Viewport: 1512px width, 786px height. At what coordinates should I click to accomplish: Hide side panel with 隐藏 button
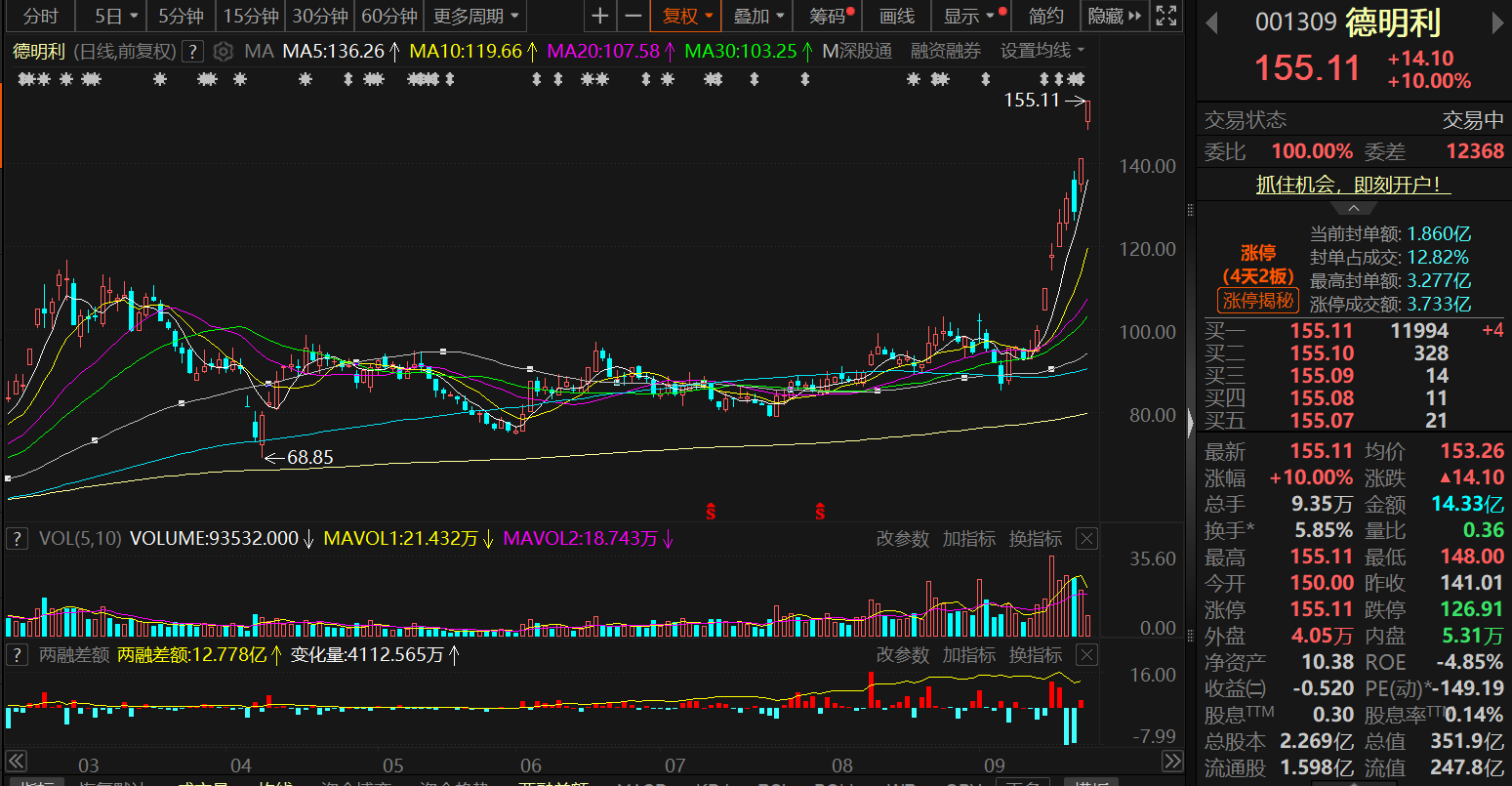pyautogui.click(x=1114, y=16)
